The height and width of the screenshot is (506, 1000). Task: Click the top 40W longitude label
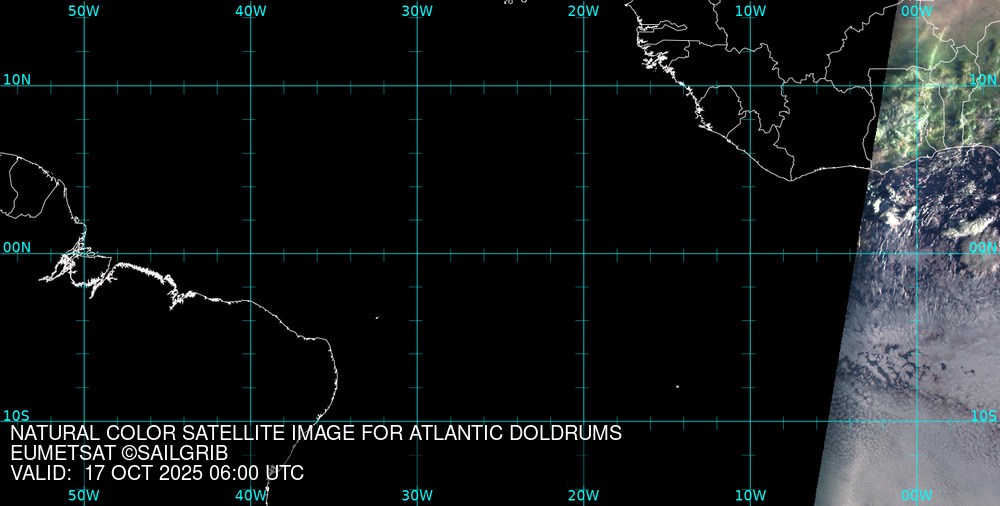(x=250, y=10)
